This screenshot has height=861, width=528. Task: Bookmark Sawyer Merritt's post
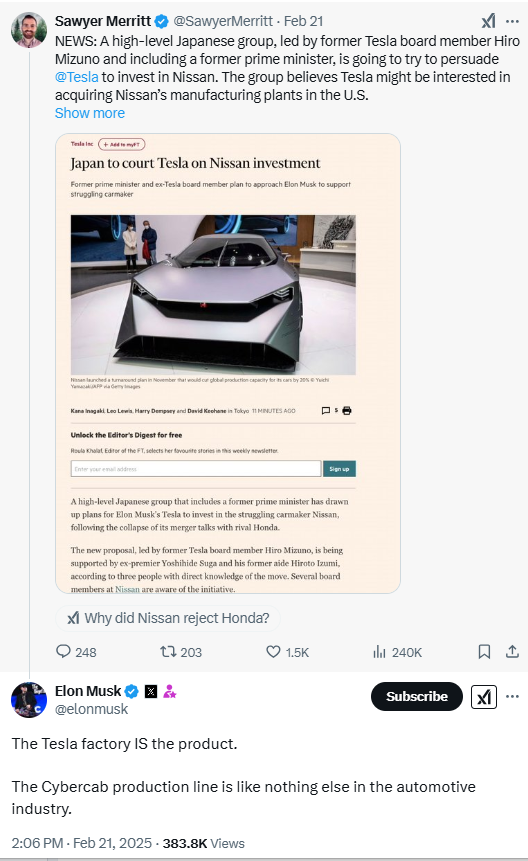484,652
